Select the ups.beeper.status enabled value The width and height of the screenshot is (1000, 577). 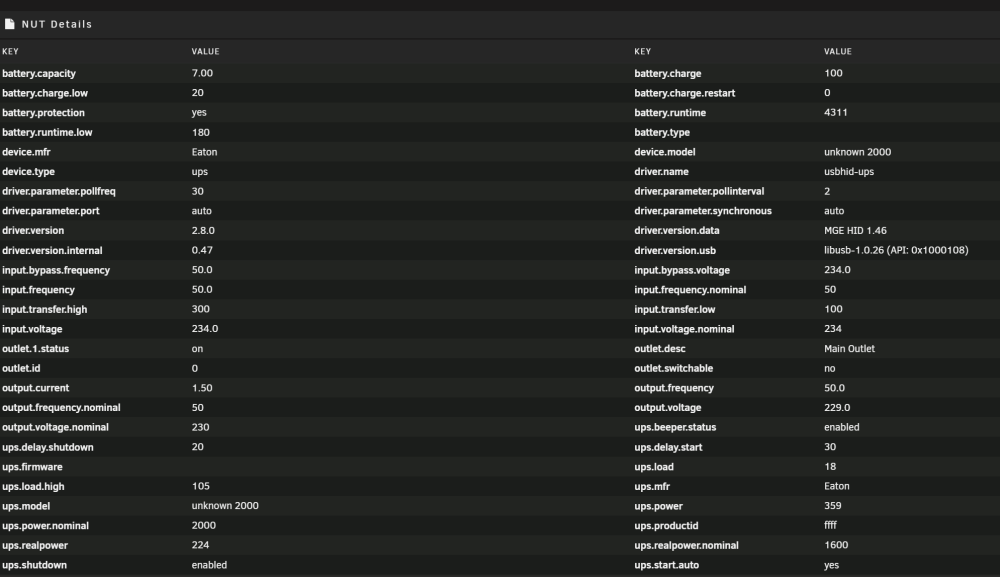[841, 427]
